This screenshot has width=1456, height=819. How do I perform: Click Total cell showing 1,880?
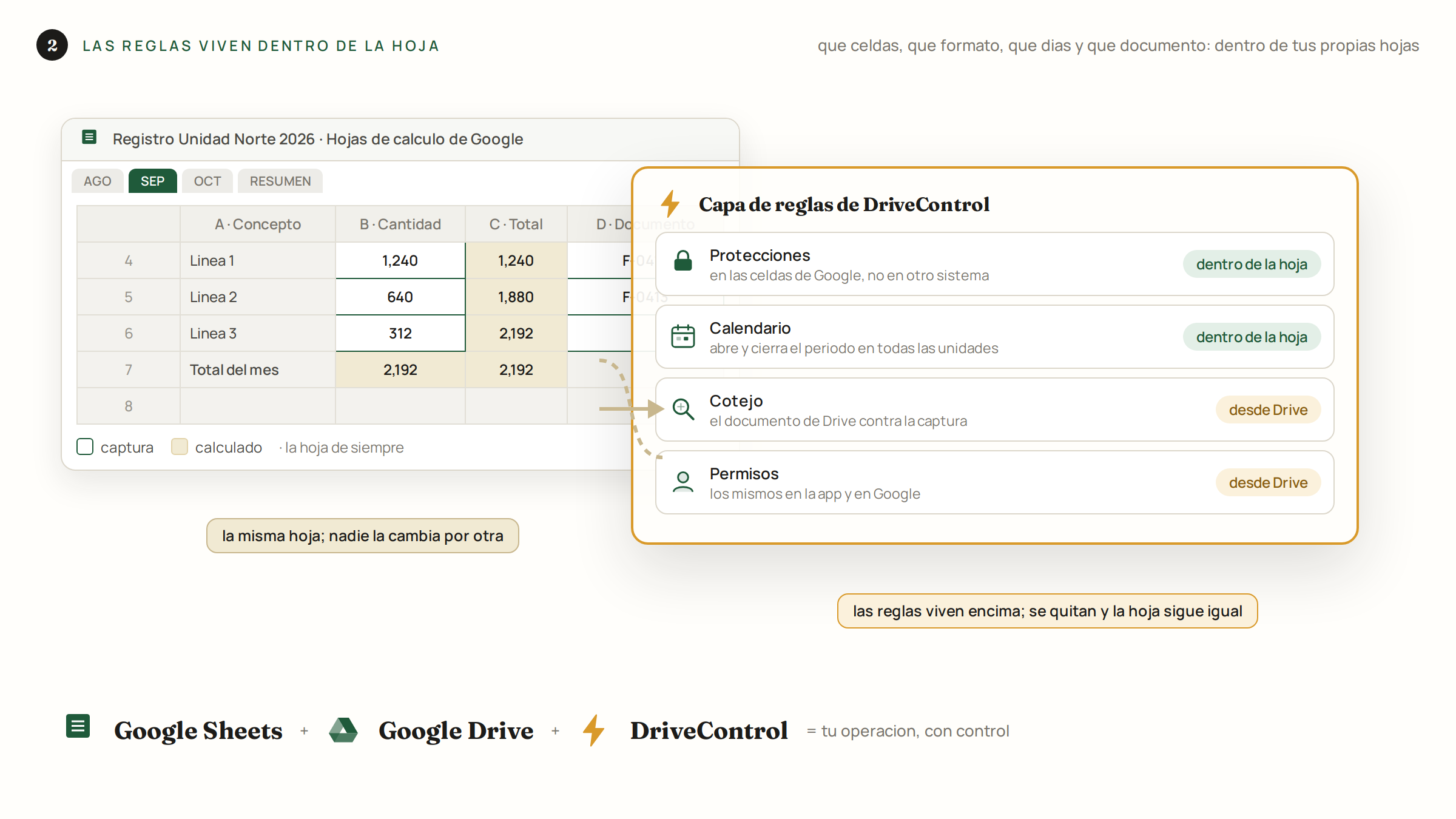tap(516, 297)
